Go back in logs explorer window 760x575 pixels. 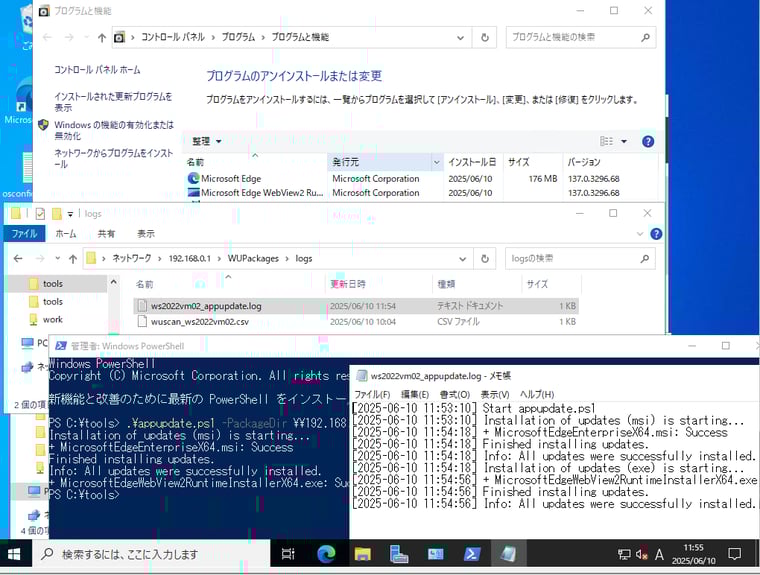18,258
